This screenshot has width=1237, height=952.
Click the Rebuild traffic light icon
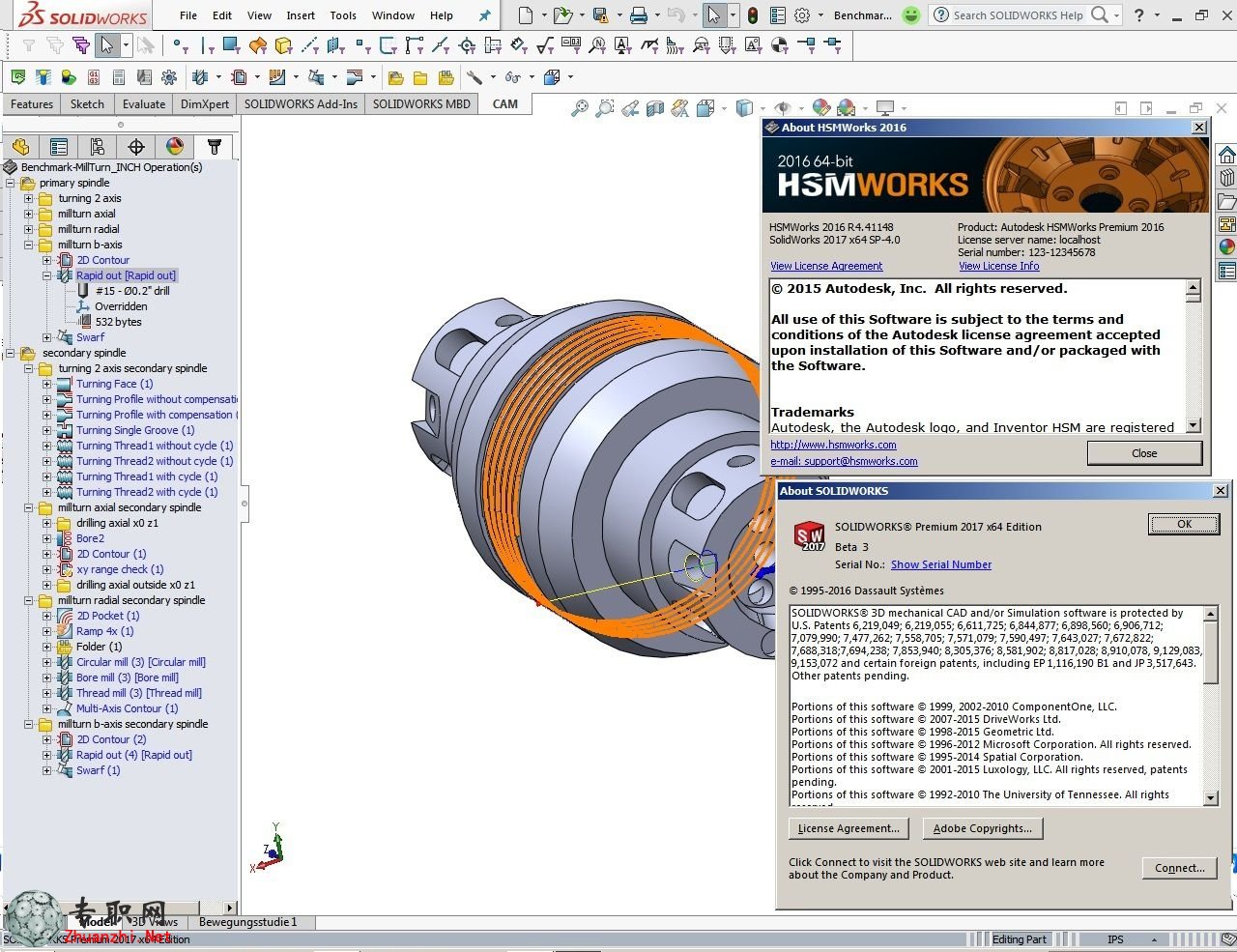(x=752, y=15)
